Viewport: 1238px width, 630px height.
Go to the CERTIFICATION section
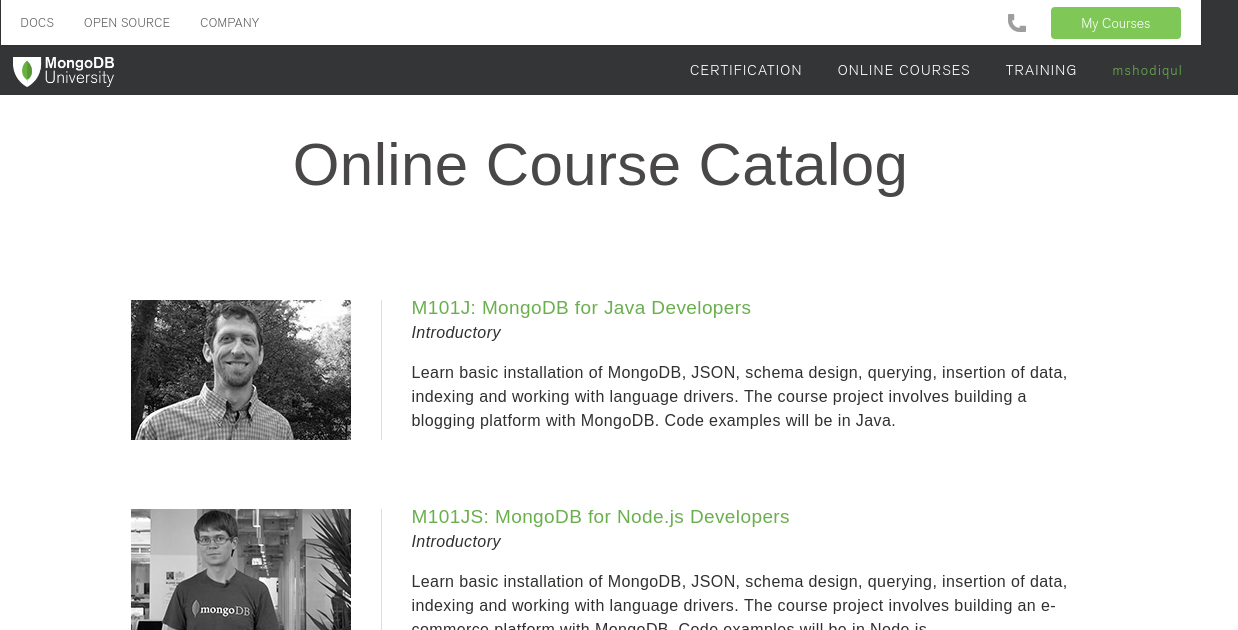tap(746, 70)
